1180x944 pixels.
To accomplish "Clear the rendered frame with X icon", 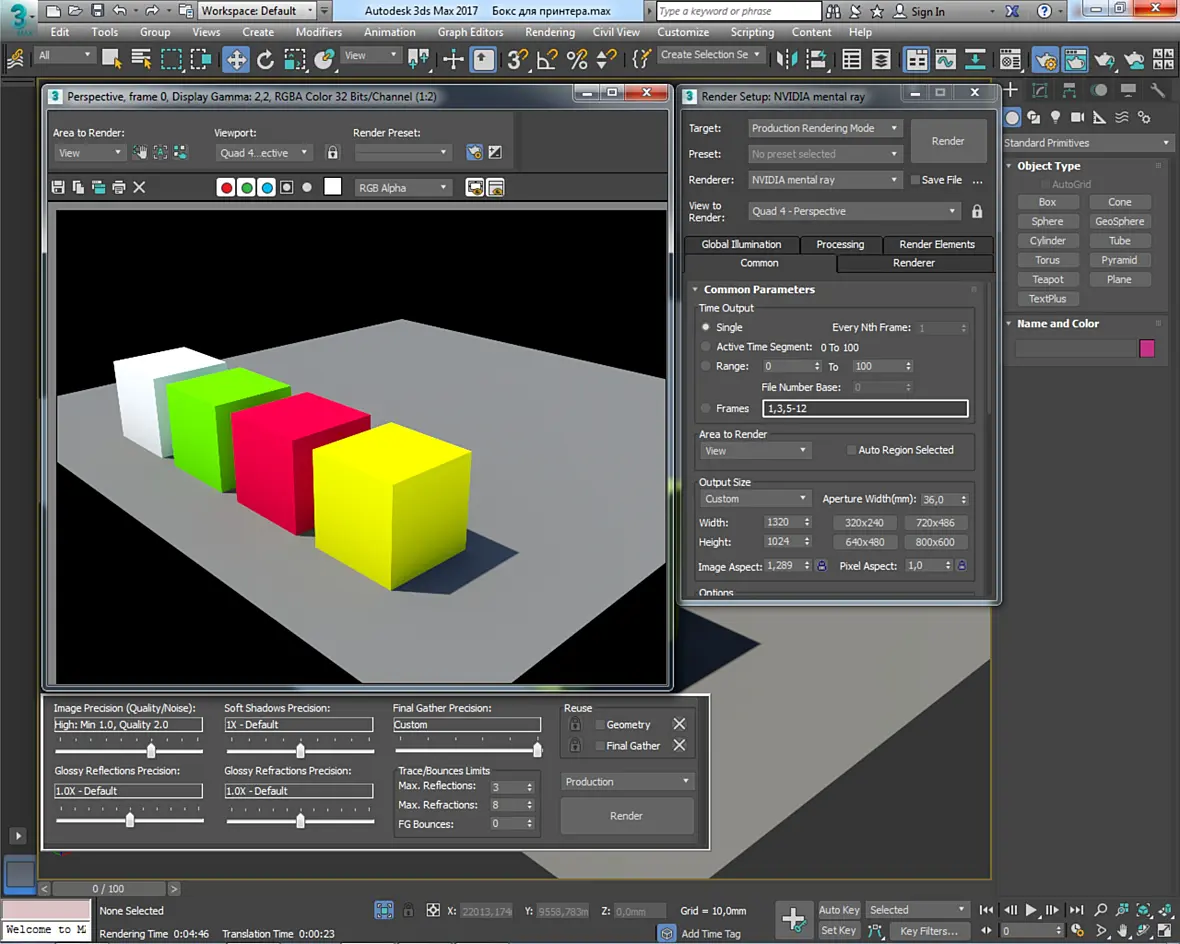I will tap(139, 187).
